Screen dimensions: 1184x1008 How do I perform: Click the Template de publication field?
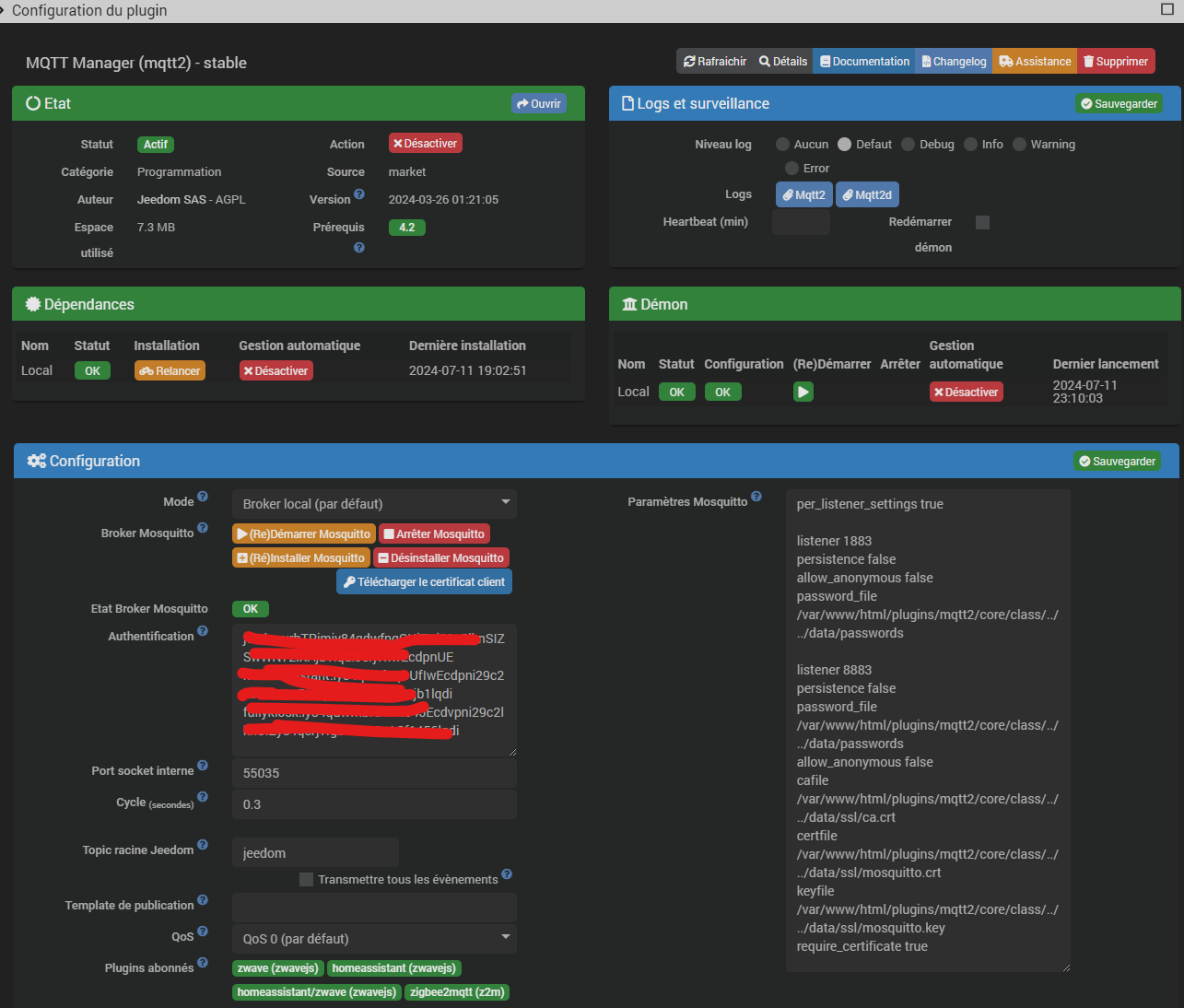click(x=374, y=908)
